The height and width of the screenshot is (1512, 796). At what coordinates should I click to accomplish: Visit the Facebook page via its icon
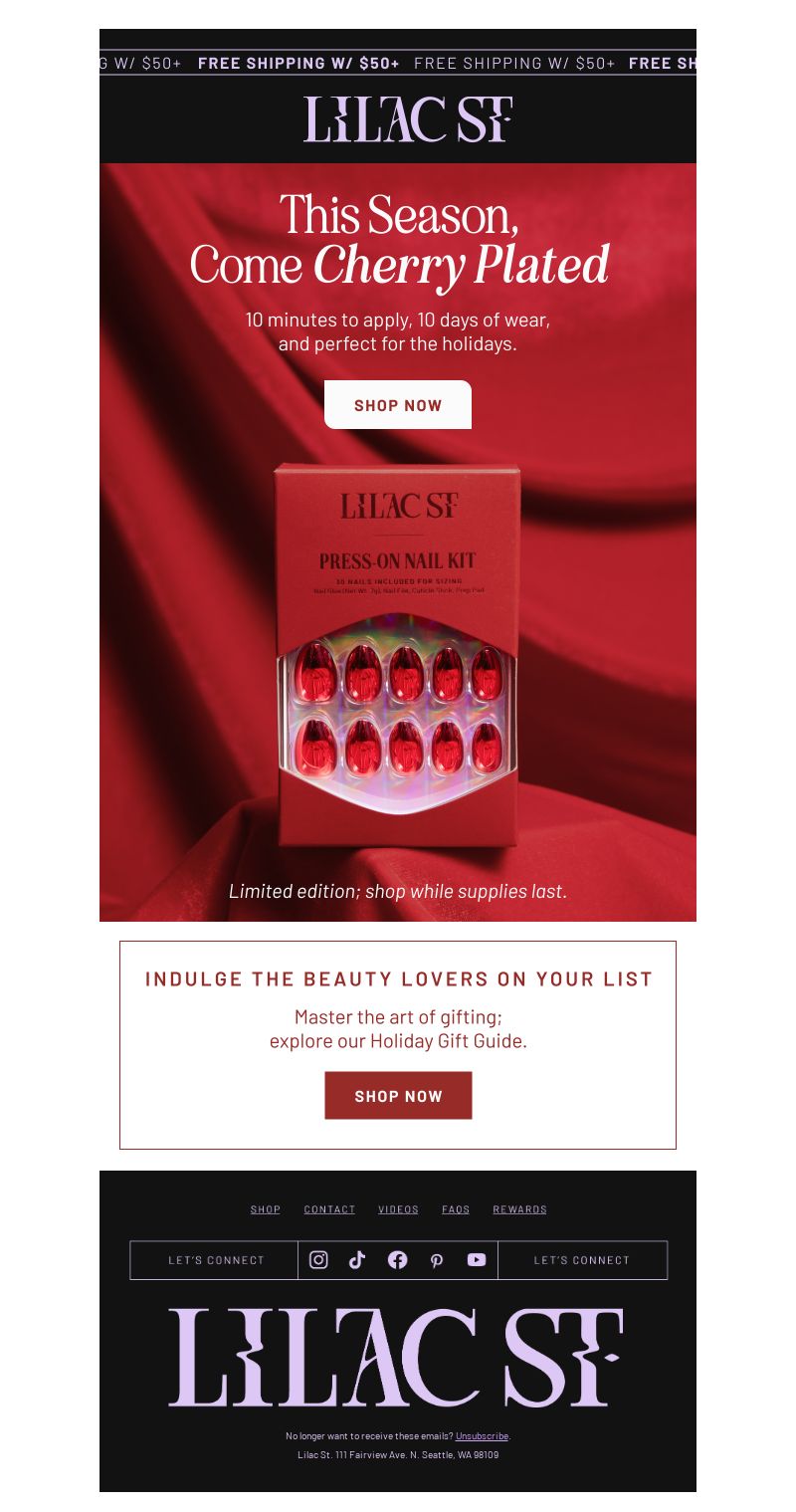click(x=397, y=1259)
